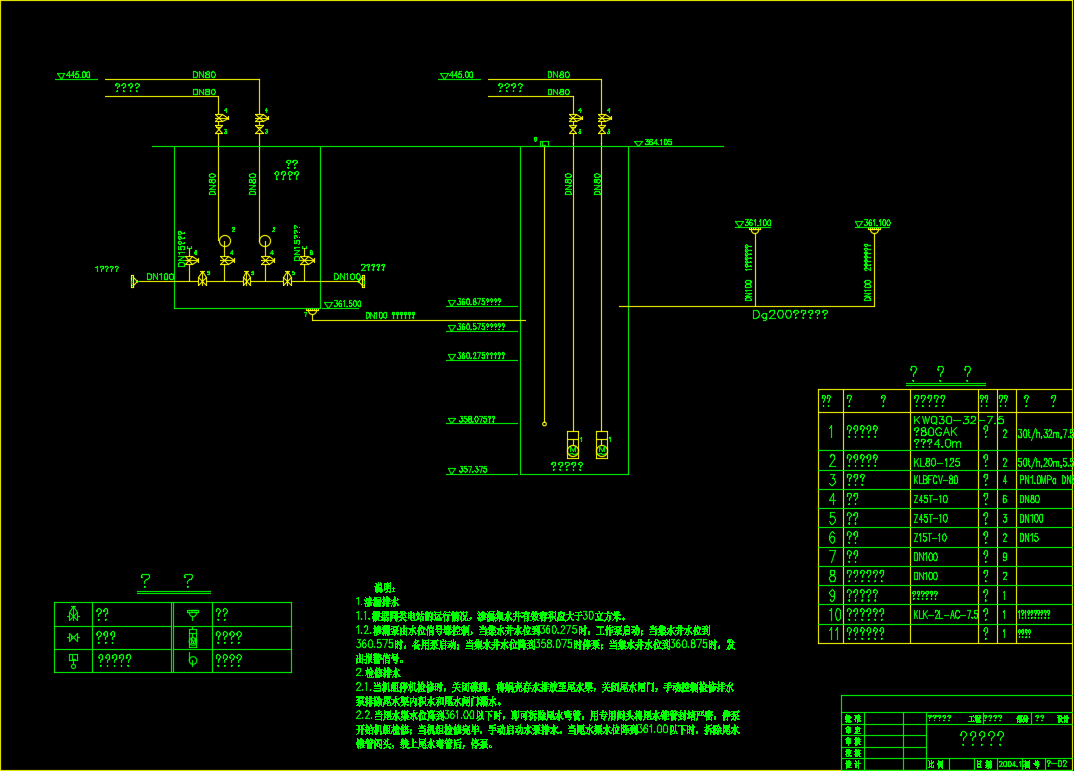Viewport: 1074px width, 771px height.
Task: Select the 2004.1 date in the title block
Action: coord(1012,763)
